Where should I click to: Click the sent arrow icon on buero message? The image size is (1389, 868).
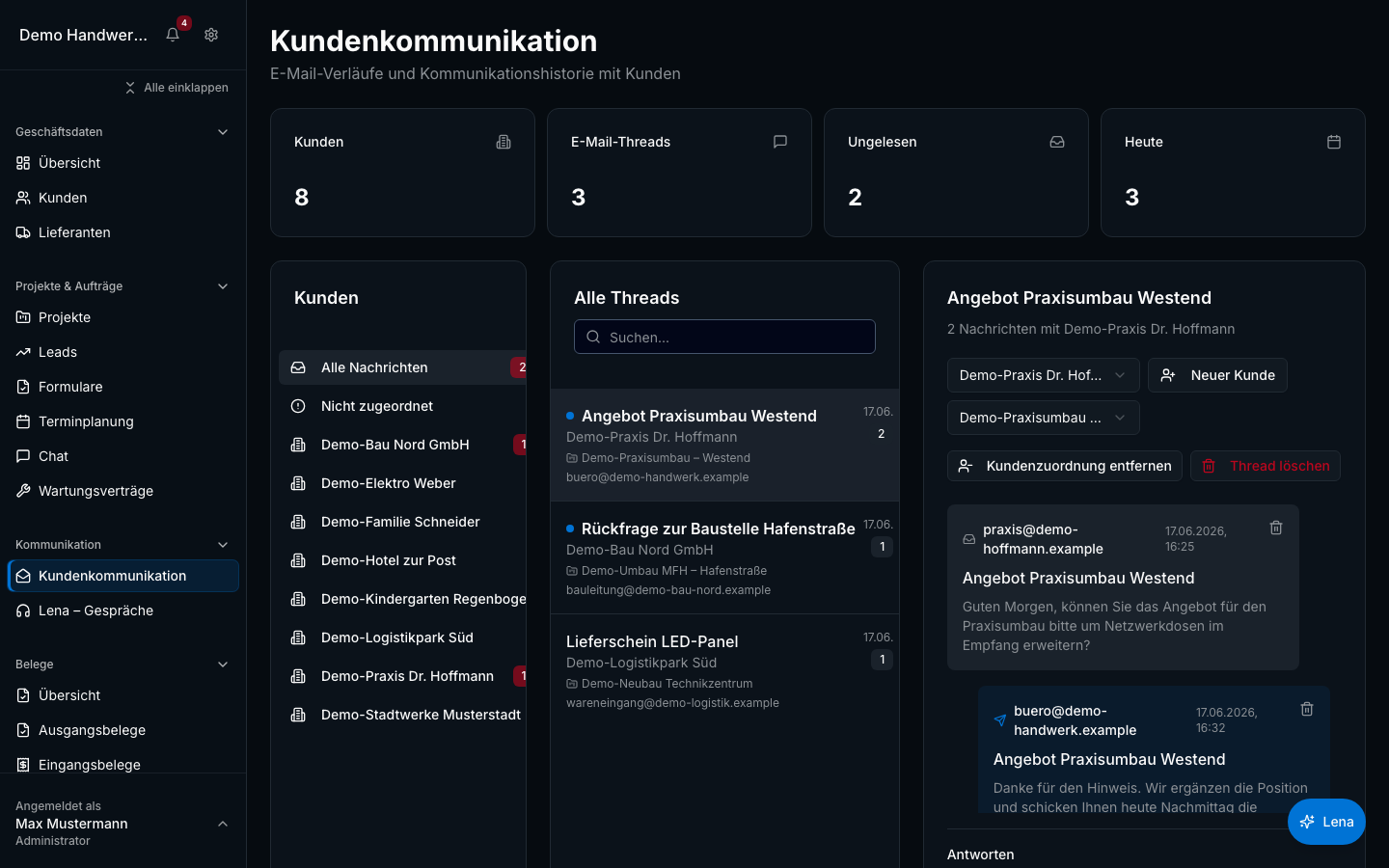point(1000,720)
